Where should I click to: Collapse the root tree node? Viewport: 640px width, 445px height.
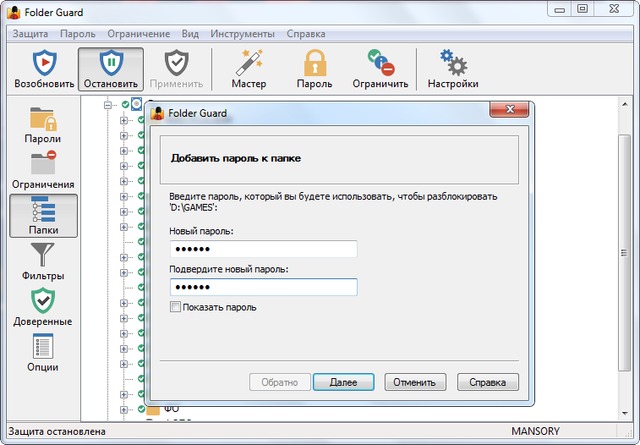pyautogui.click(x=110, y=104)
